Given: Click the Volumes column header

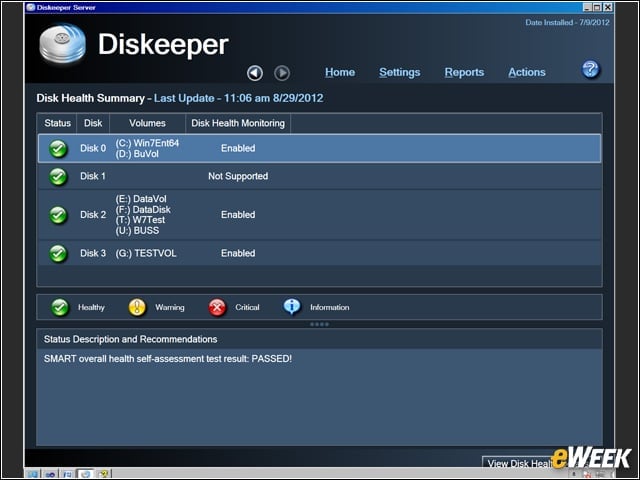Looking at the screenshot, I should coord(147,123).
